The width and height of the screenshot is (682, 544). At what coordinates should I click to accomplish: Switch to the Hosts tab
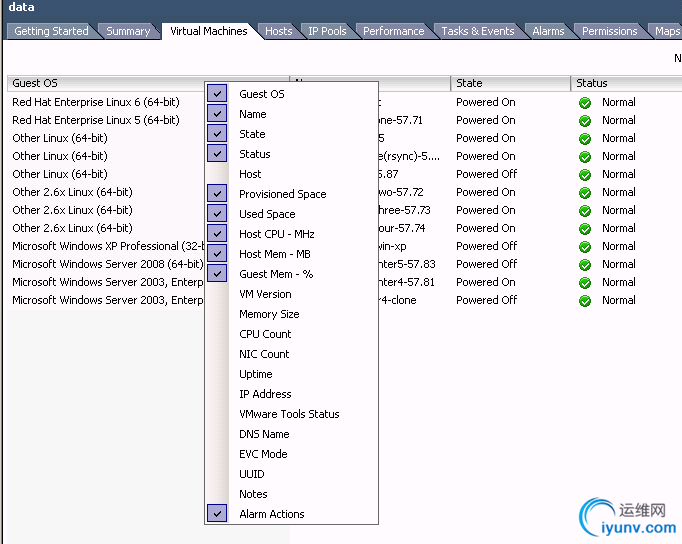pos(278,31)
